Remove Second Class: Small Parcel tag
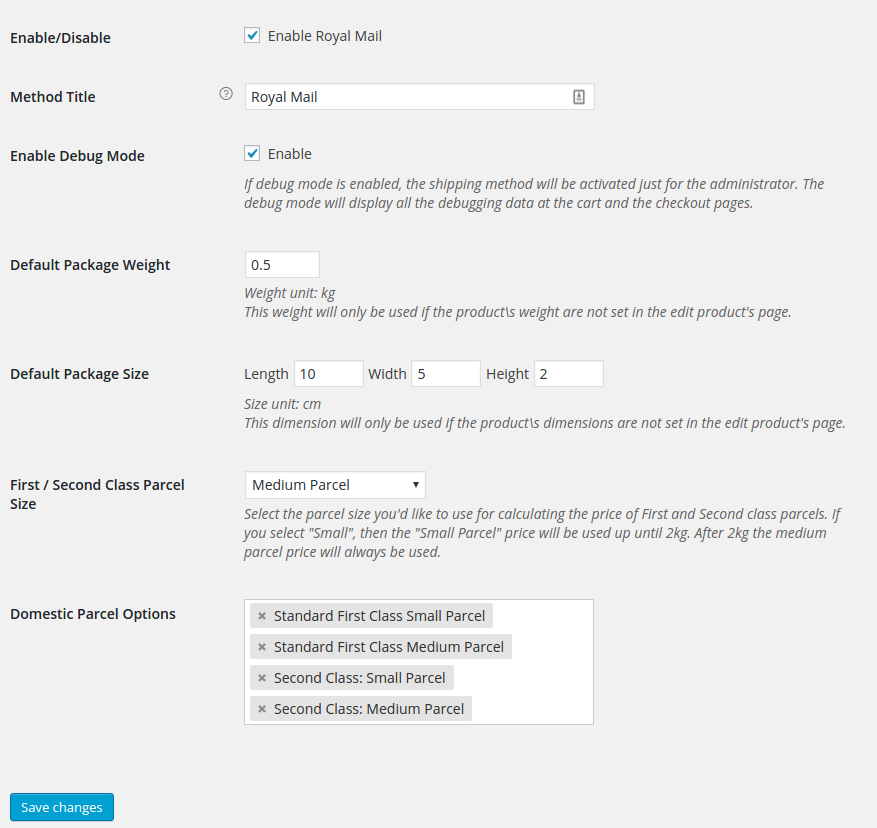The image size is (877, 828). 262,678
